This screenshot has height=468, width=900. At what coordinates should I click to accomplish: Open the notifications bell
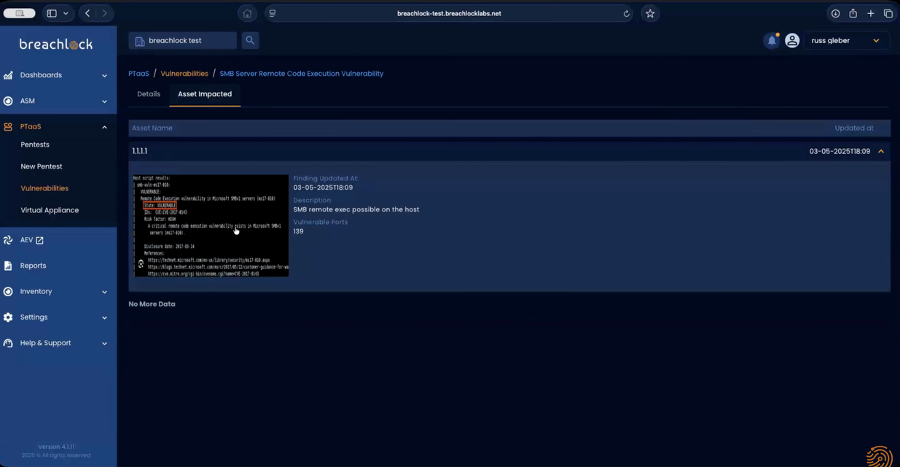tap(772, 40)
